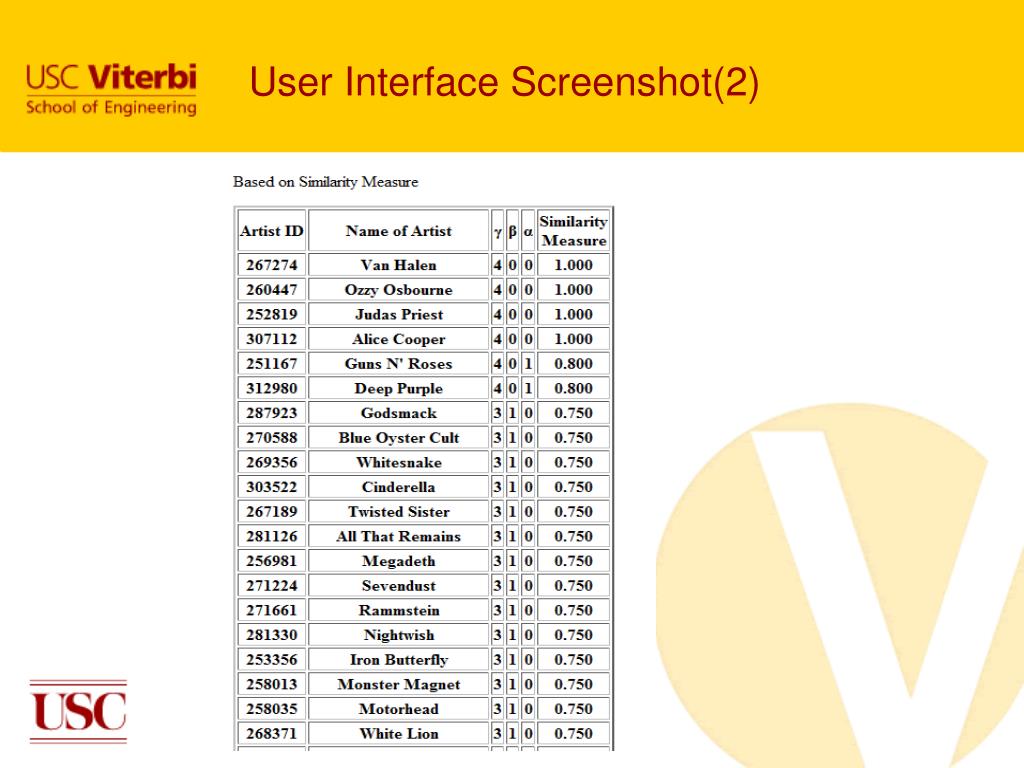Select artist name Rammstein
This screenshot has height=768, width=1024.
[398, 611]
